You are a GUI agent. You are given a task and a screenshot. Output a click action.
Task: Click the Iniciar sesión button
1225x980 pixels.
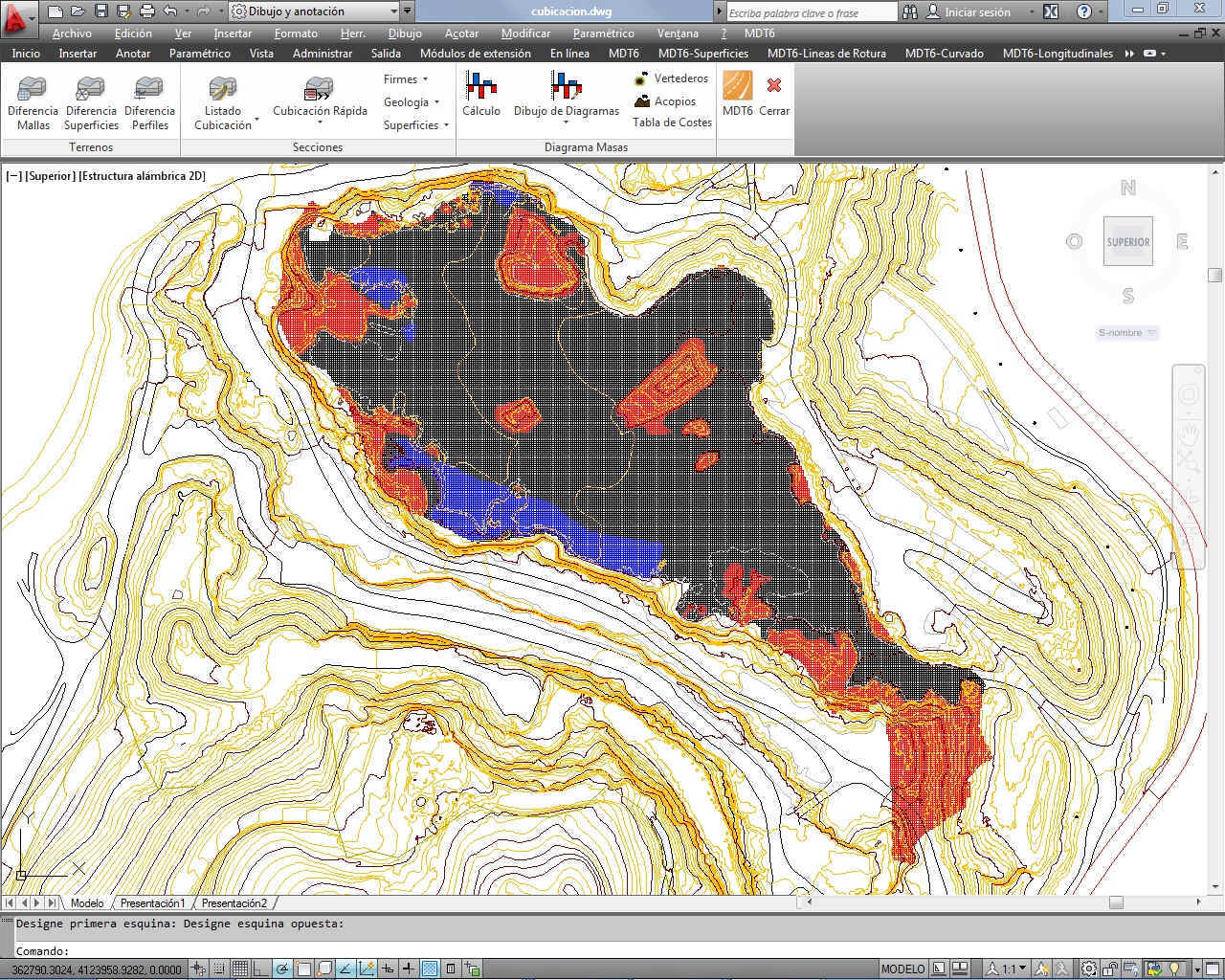pos(969,12)
